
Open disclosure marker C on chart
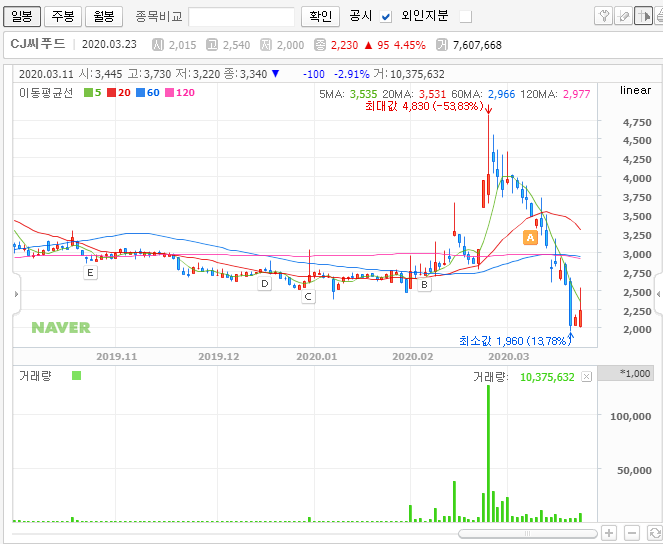pos(308,297)
